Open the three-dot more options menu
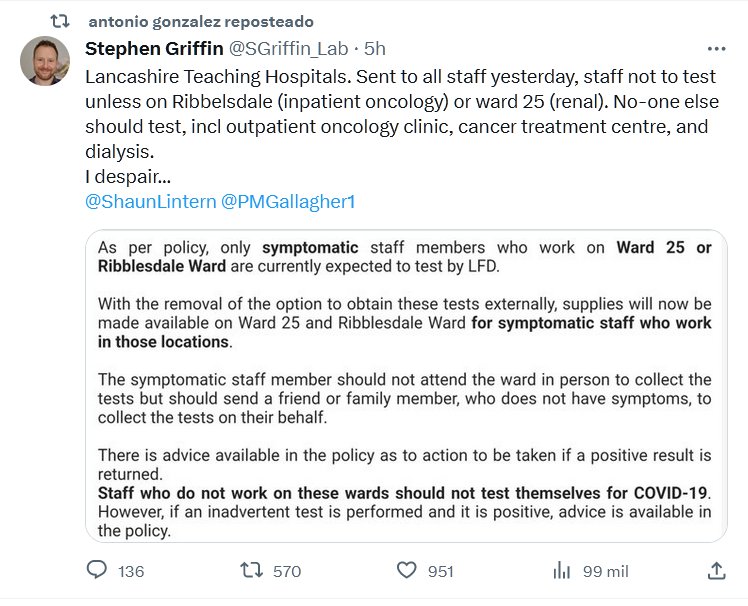 pos(716,48)
